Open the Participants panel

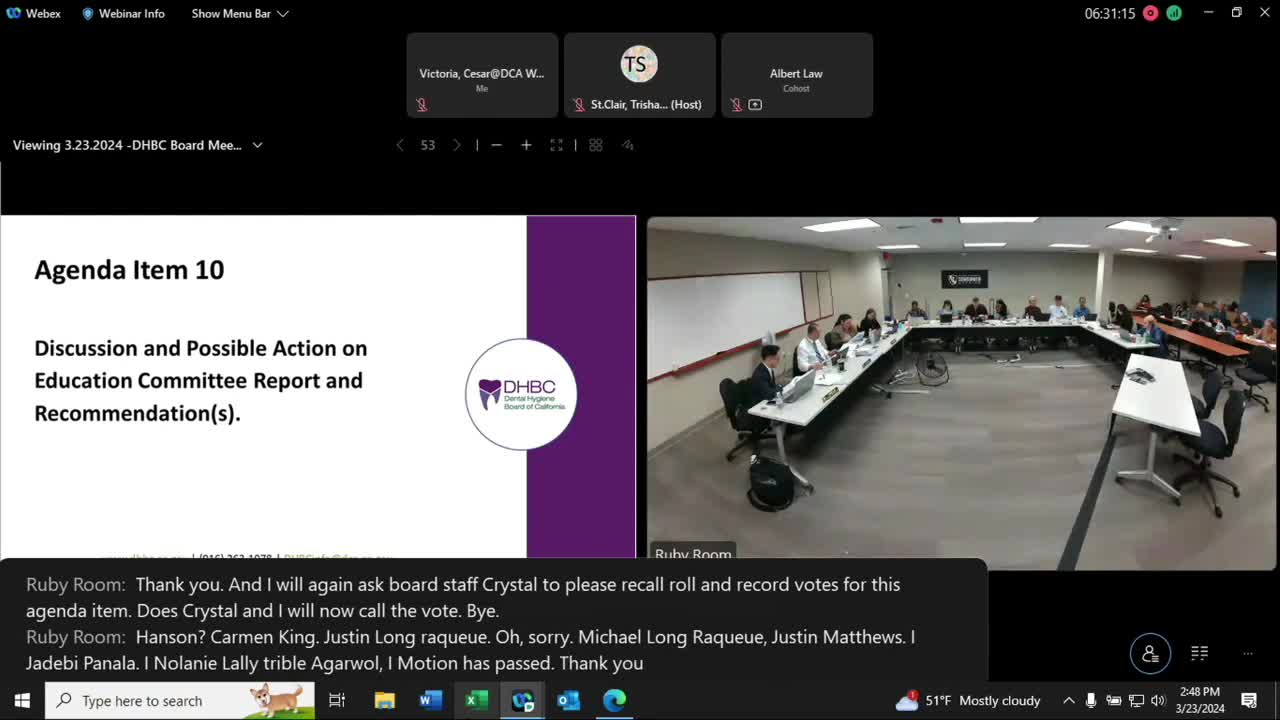click(1150, 653)
